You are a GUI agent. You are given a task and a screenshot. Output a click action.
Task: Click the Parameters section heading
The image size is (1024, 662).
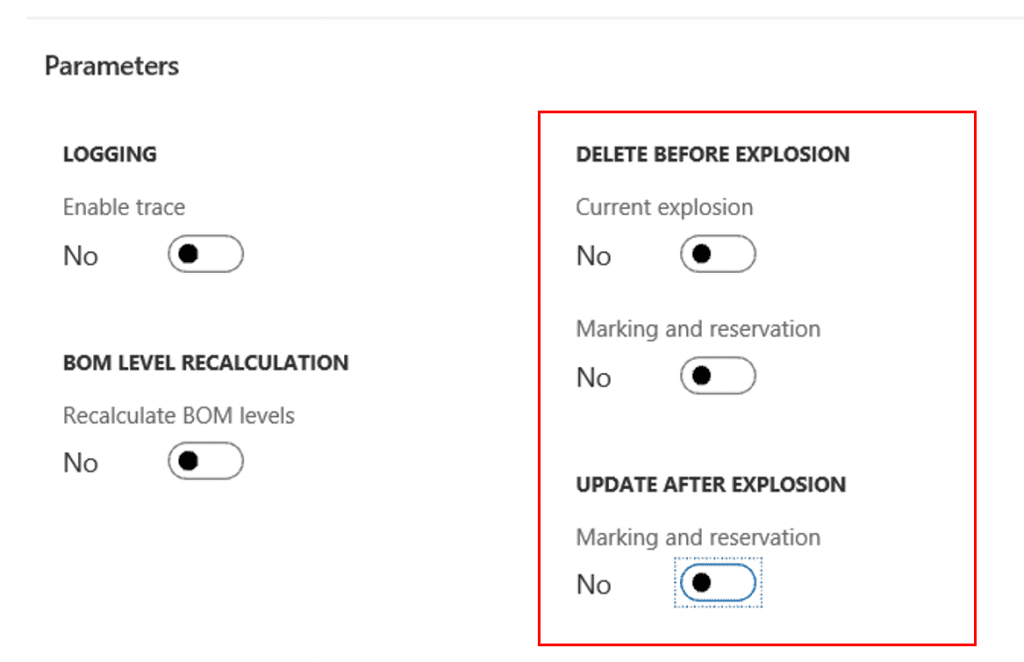[112, 66]
